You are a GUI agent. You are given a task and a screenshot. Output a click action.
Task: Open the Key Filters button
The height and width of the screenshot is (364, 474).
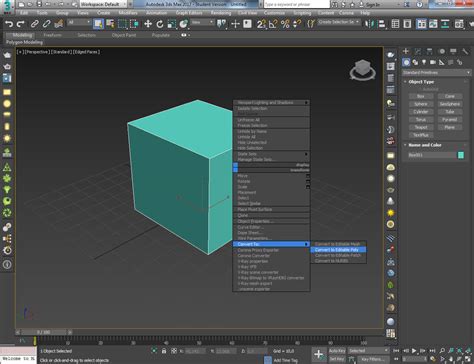click(x=372, y=359)
